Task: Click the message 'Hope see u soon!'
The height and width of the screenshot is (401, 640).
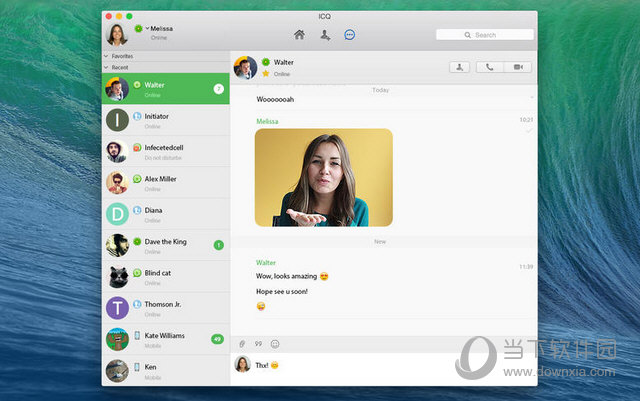Action: [x=282, y=292]
